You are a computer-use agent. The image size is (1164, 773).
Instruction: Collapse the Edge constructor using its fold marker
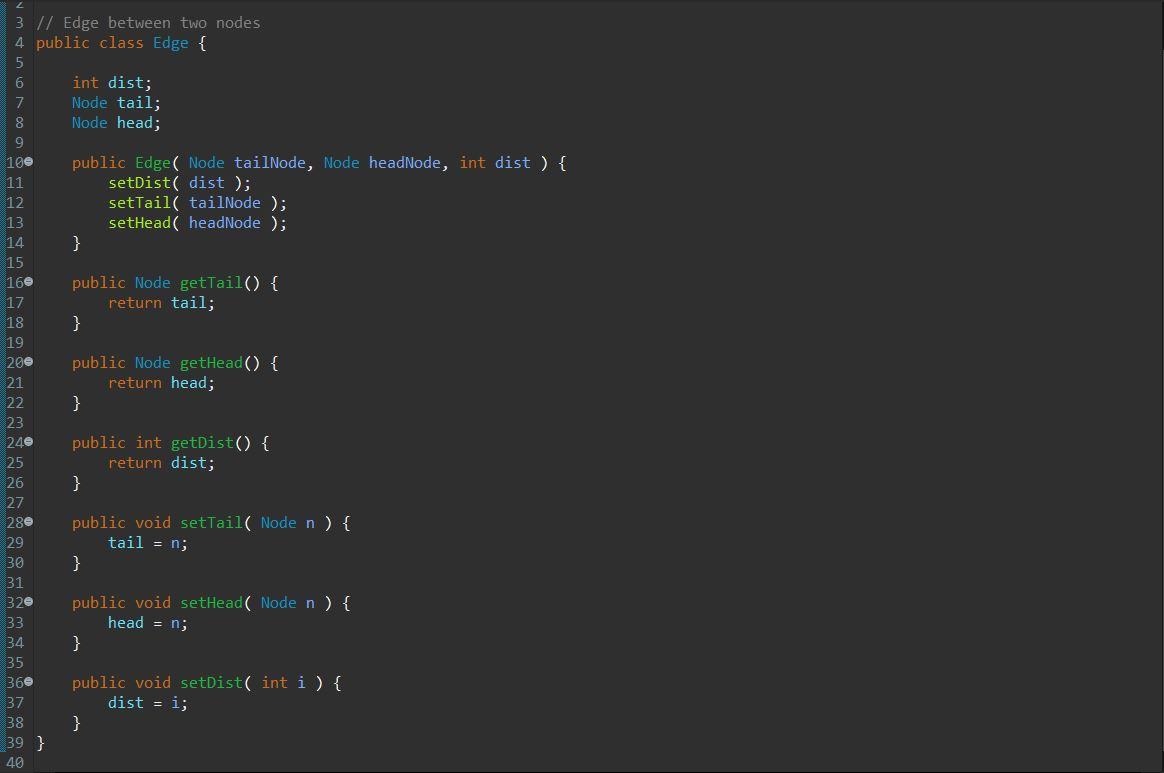(x=31, y=162)
